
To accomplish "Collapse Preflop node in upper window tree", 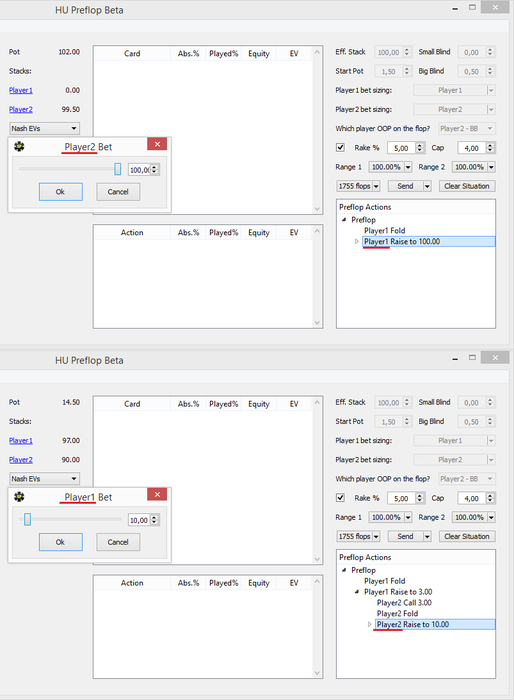I will point(344,220).
